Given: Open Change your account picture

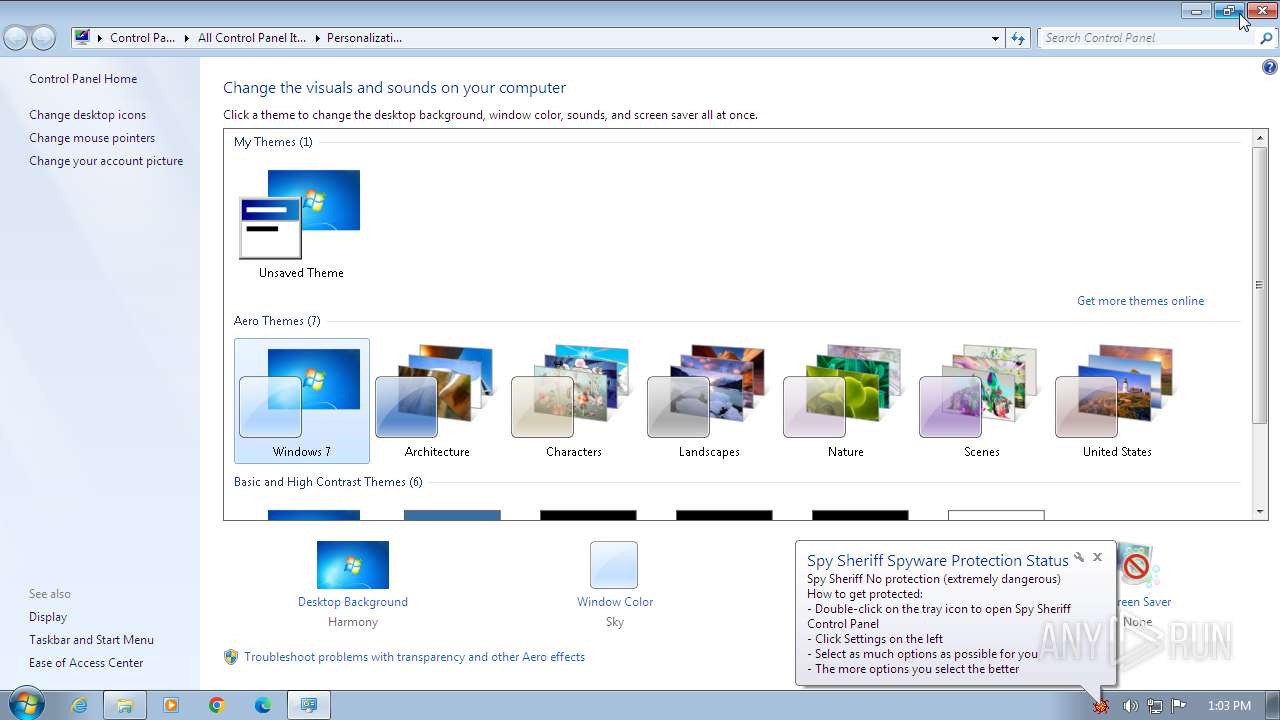Looking at the screenshot, I should click(106, 161).
